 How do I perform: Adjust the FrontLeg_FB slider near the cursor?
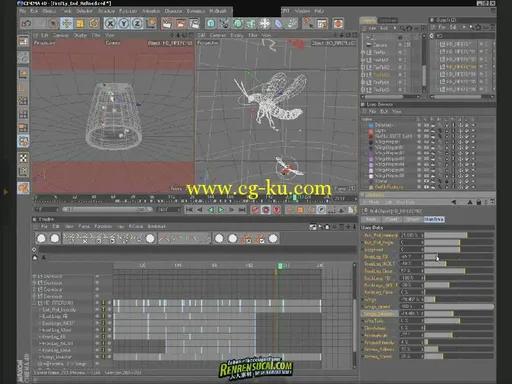[x=459, y=257]
